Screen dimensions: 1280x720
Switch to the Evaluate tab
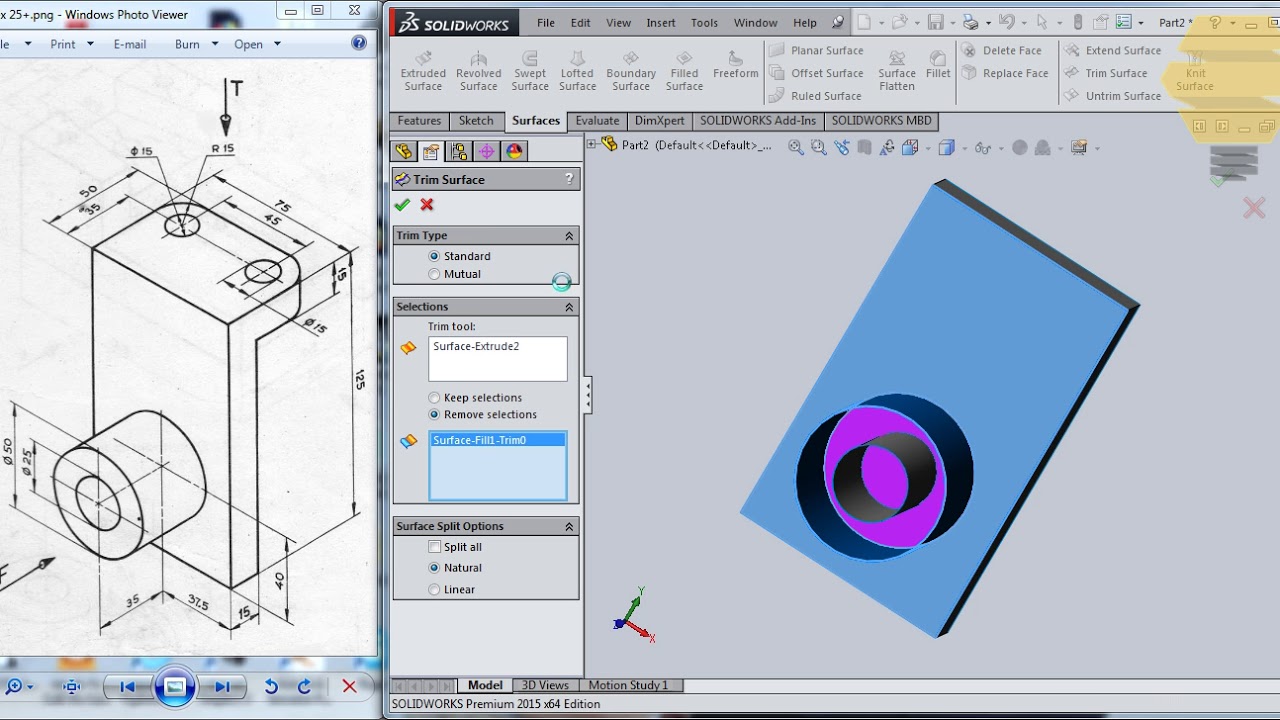pyautogui.click(x=597, y=121)
